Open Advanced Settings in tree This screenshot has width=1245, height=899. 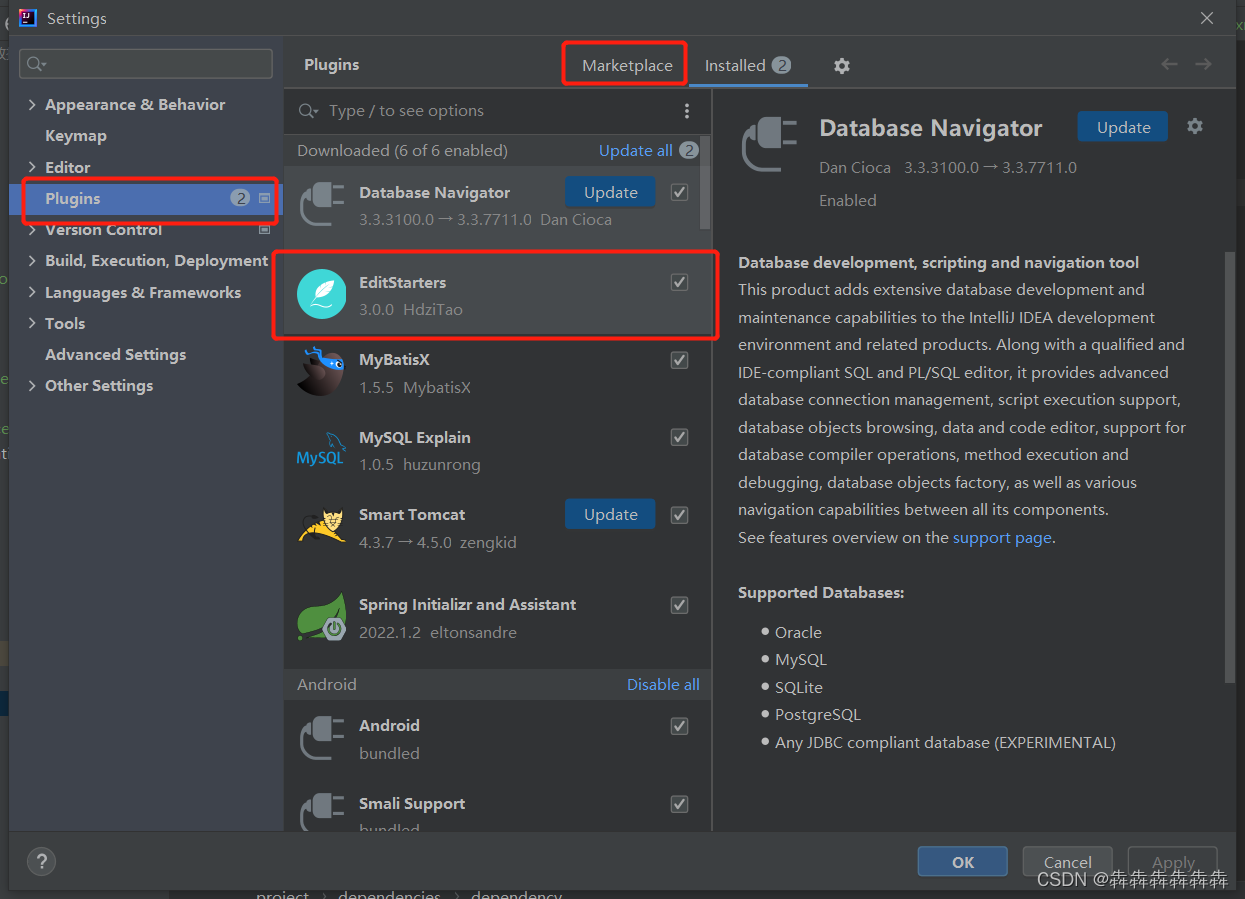click(x=115, y=354)
